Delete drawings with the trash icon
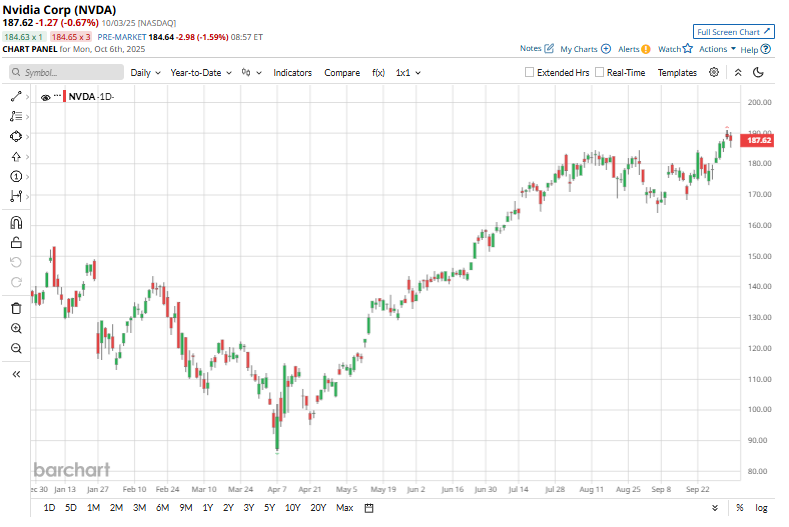The width and height of the screenshot is (789, 527). (x=16, y=309)
